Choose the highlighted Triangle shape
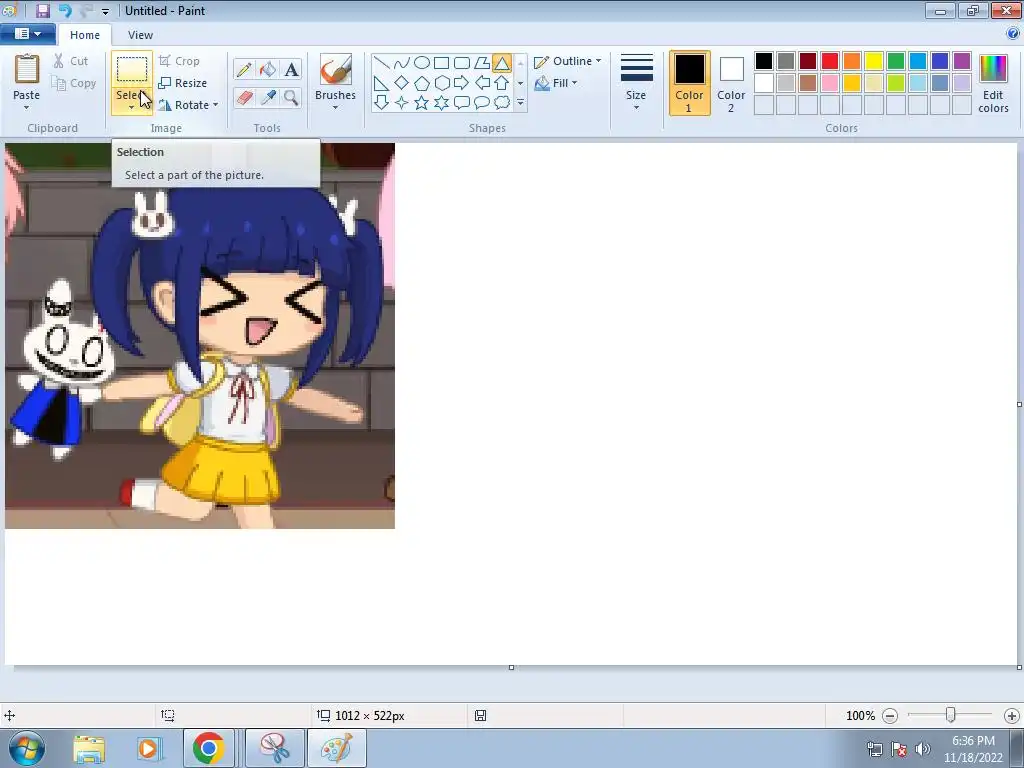 [502, 63]
